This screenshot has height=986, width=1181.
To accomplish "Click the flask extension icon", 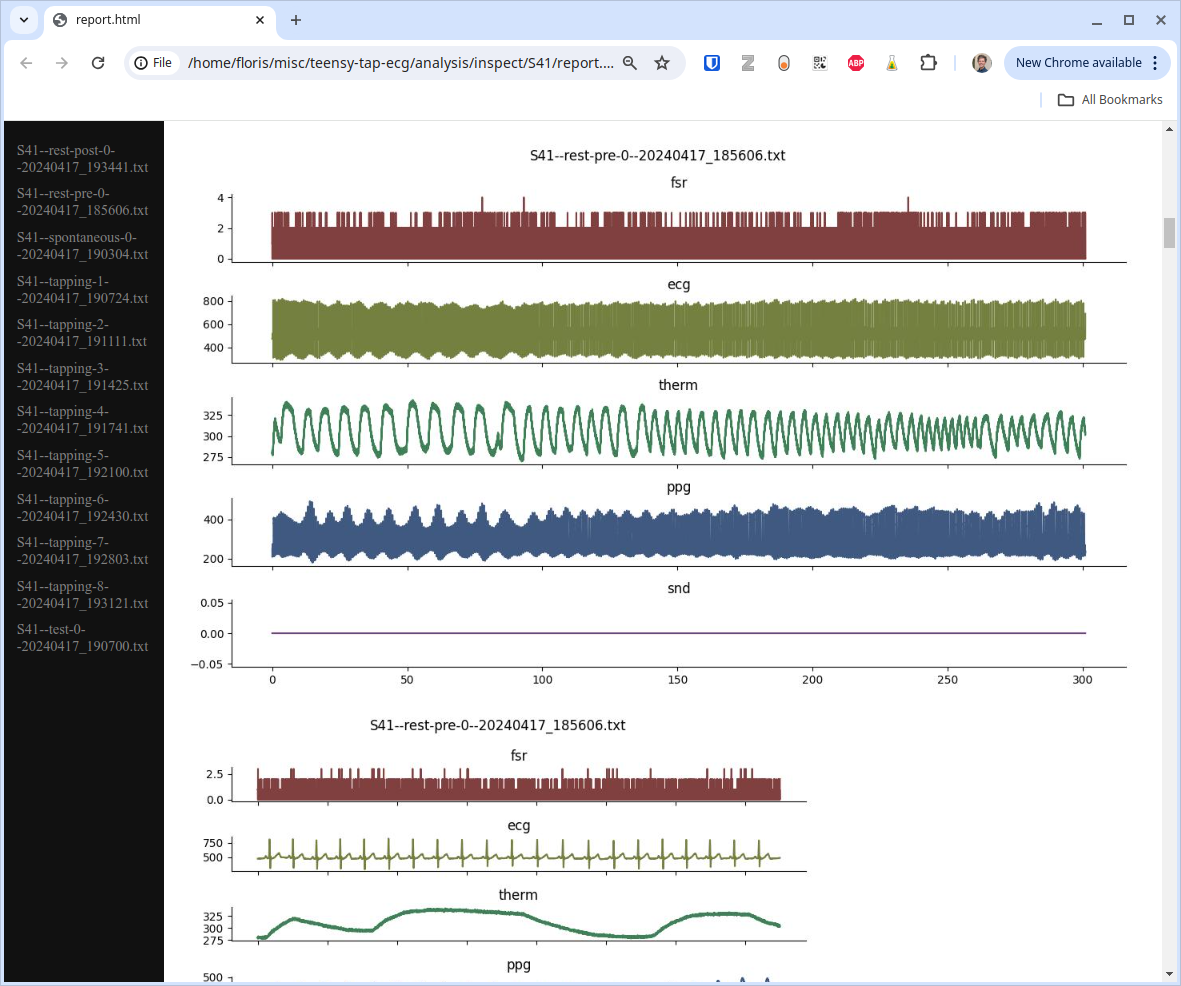I will (x=892, y=63).
